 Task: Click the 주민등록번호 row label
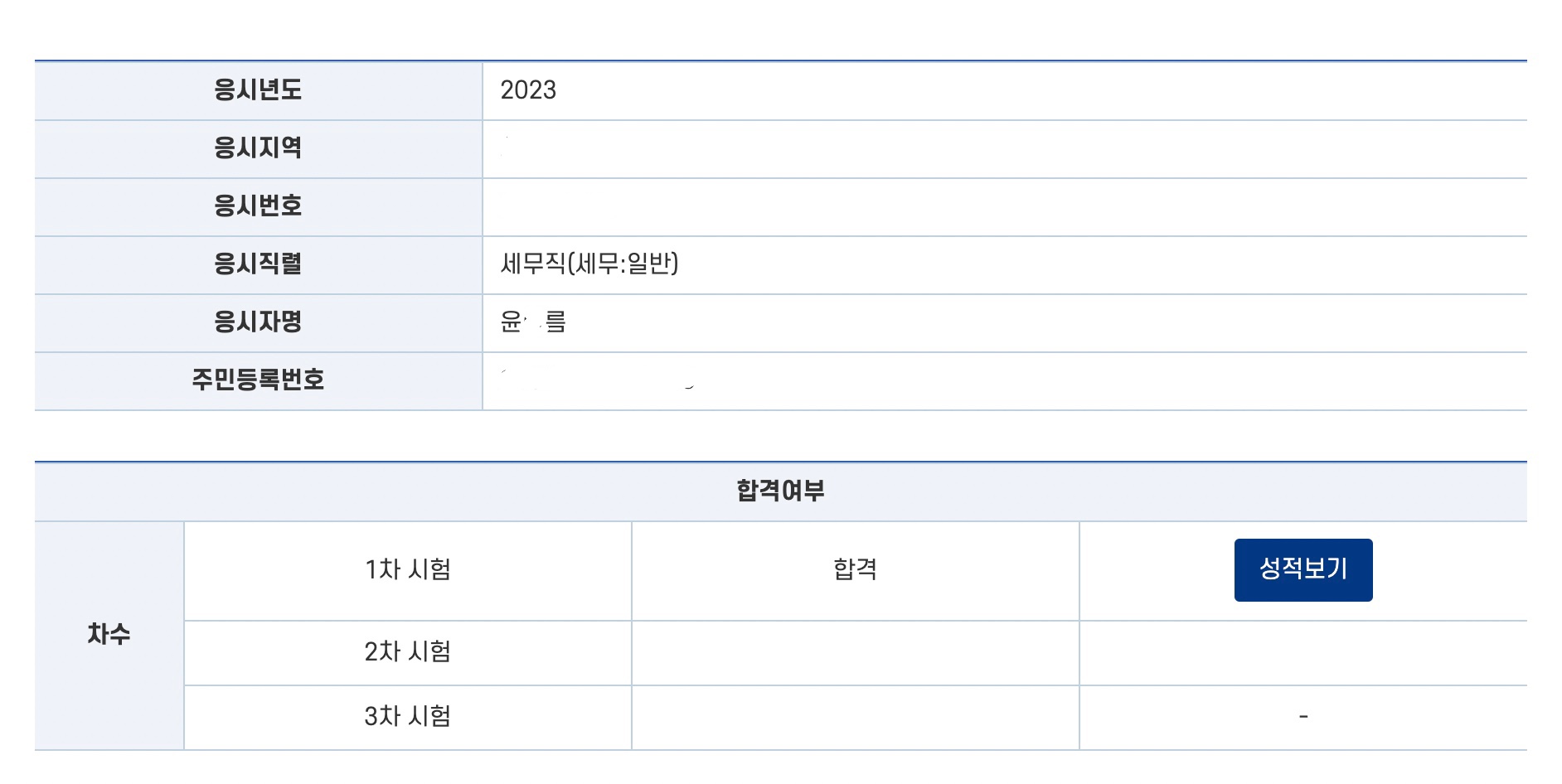click(258, 380)
